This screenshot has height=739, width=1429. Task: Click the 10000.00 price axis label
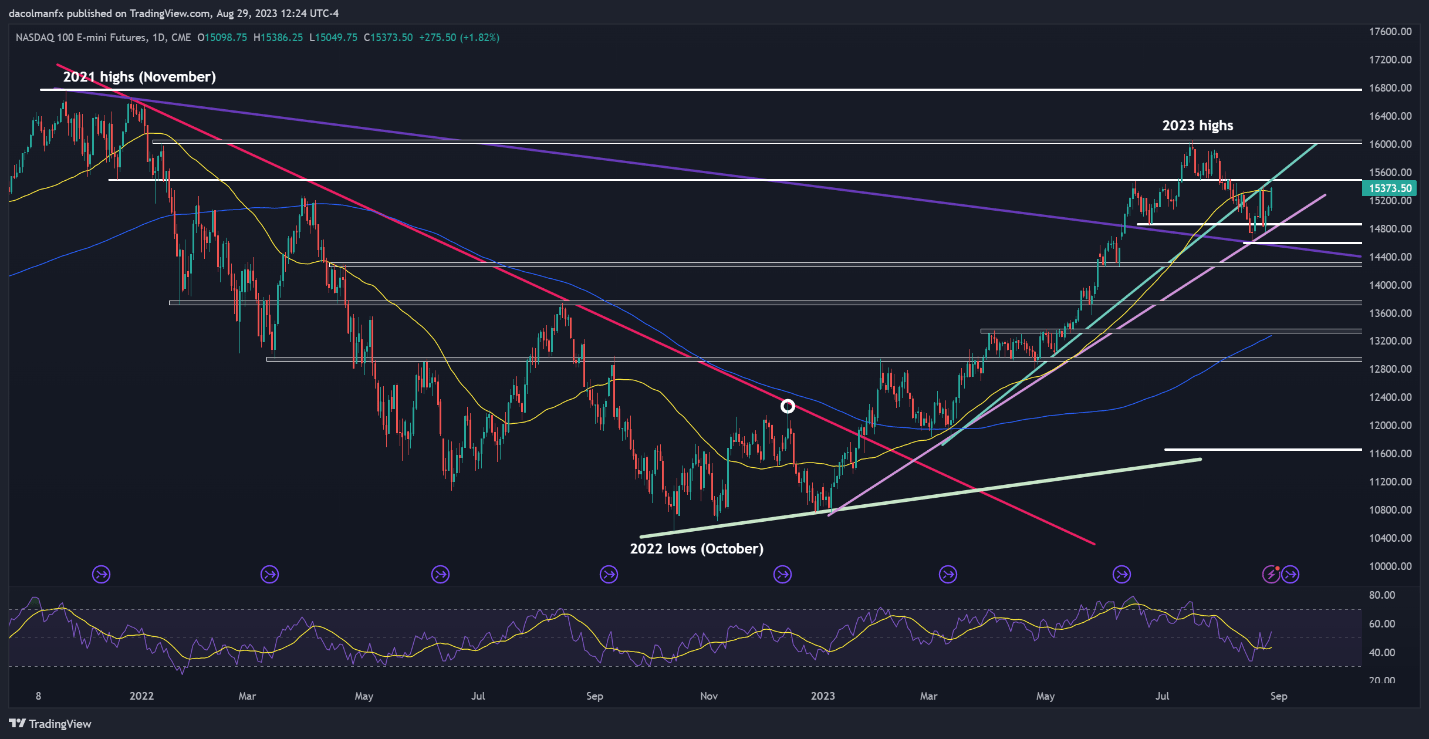(1392, 566)
